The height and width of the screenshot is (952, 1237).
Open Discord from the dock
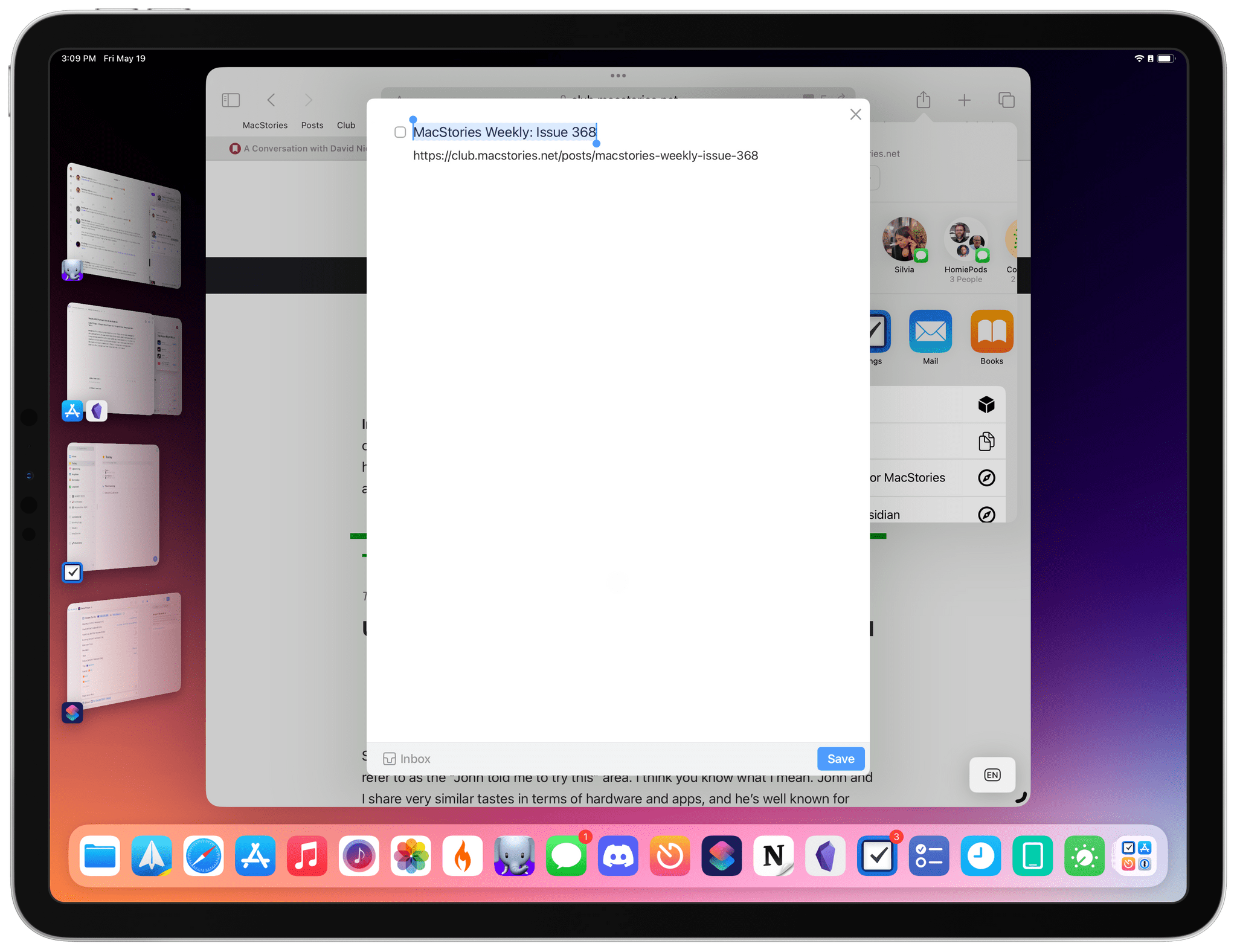click(x=618, y=856)
